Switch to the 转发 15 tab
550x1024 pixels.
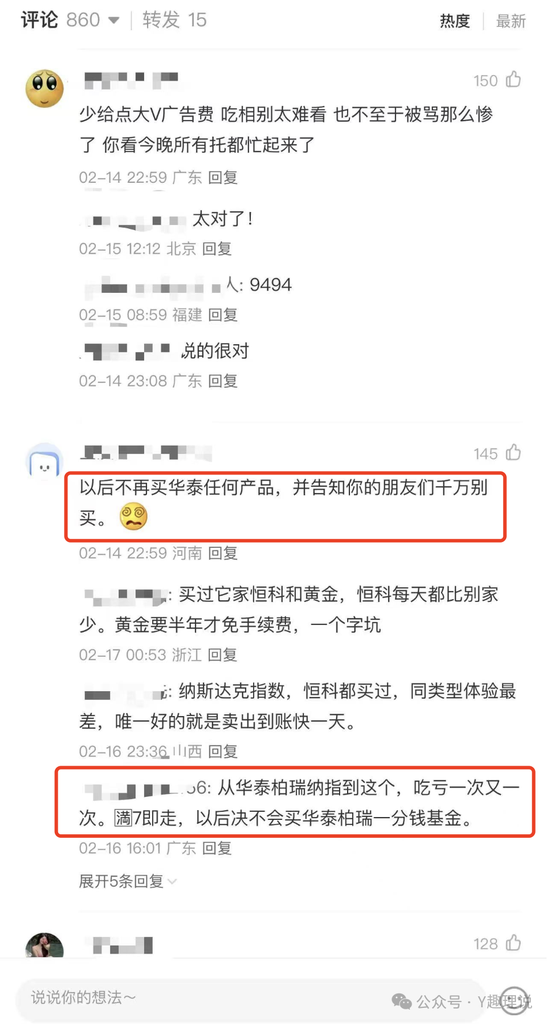coord(174,20)
